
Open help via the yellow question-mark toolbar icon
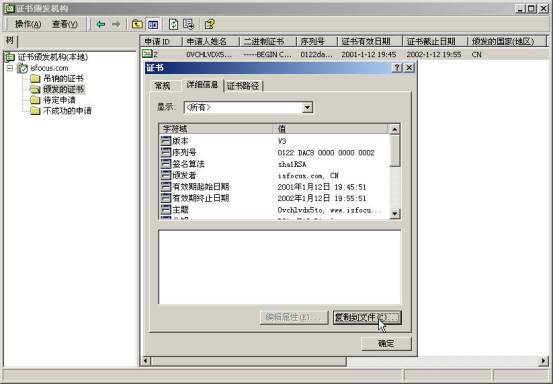coord(209,24)
